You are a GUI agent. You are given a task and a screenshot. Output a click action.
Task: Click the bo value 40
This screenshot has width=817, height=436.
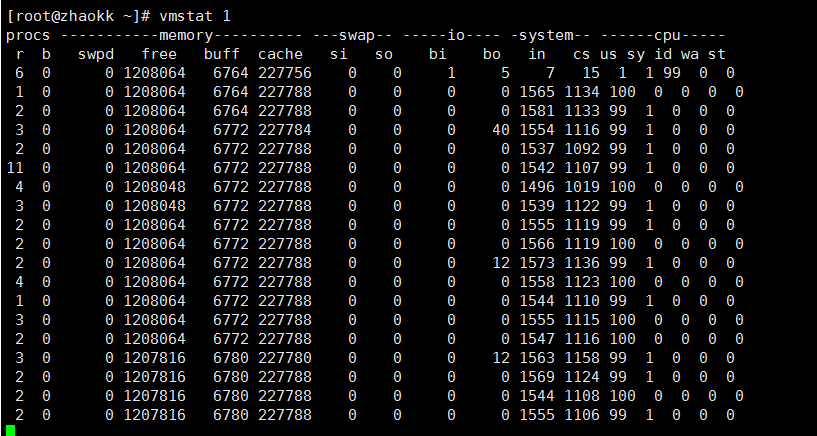coord(501,130)
